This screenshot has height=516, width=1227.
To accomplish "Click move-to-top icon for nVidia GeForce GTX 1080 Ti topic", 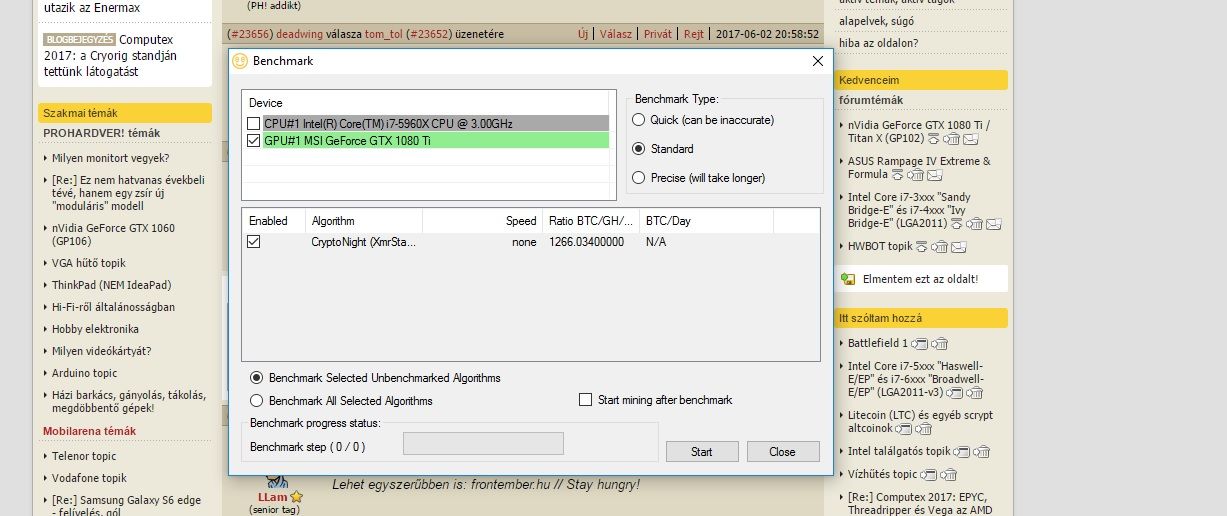I will click(934, 139).
